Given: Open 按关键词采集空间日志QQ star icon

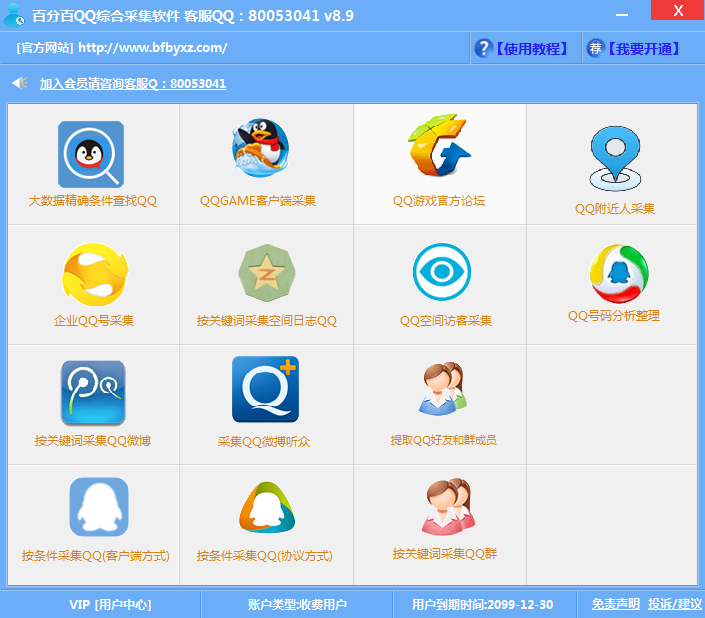Looking at the screenshot, I should coord(266,272).
